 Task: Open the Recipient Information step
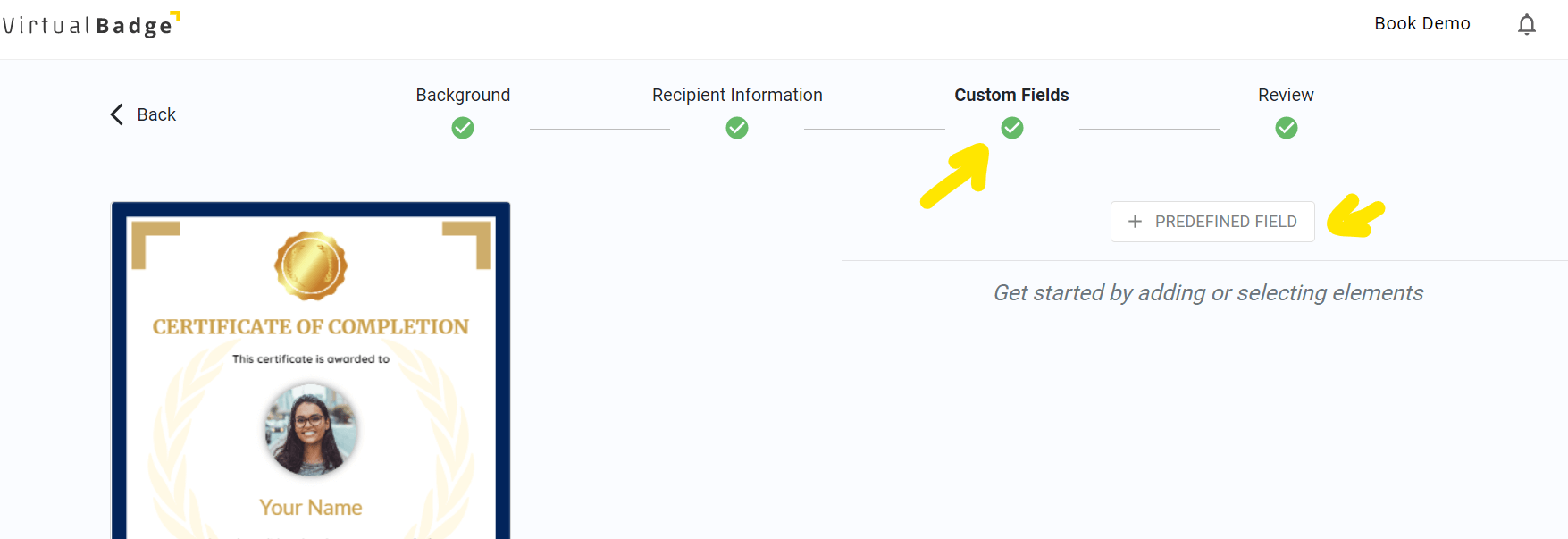[x=736, y=95]
